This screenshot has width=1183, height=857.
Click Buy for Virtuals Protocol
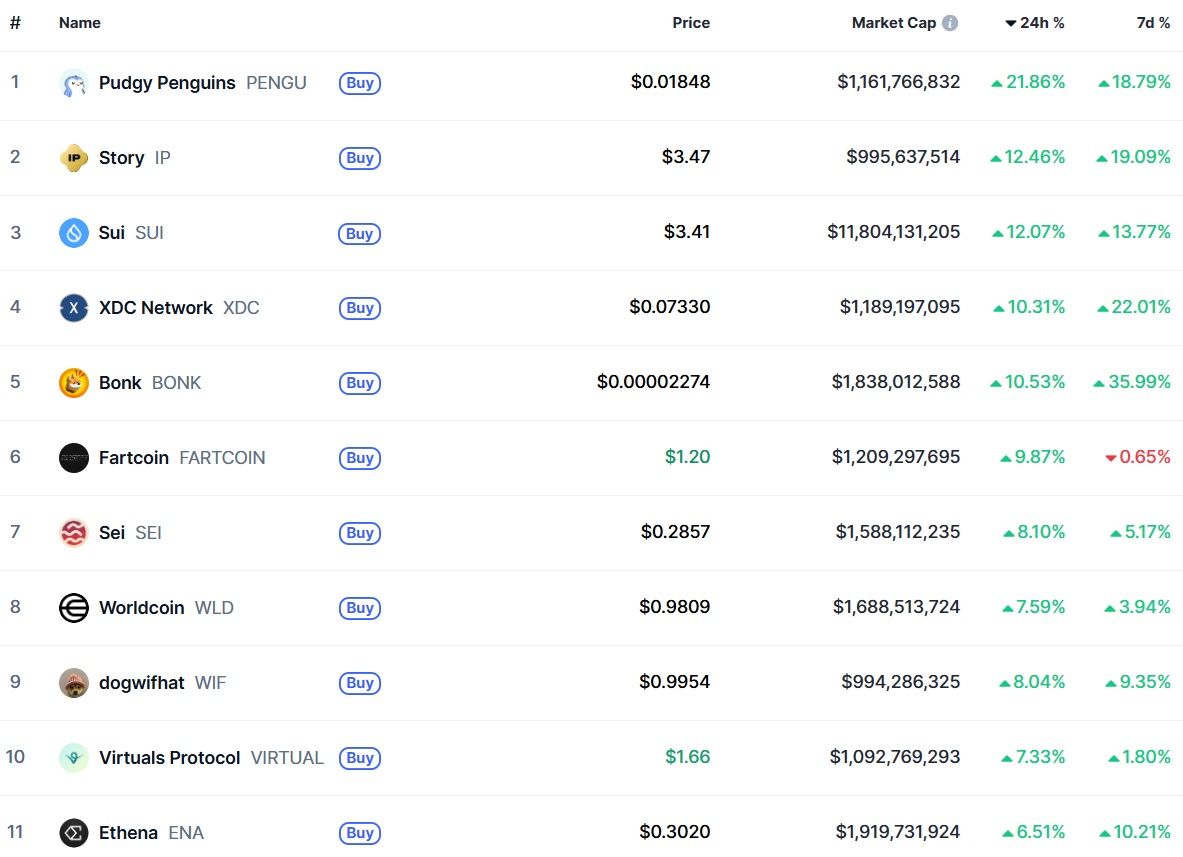click(x=360, y=757)
